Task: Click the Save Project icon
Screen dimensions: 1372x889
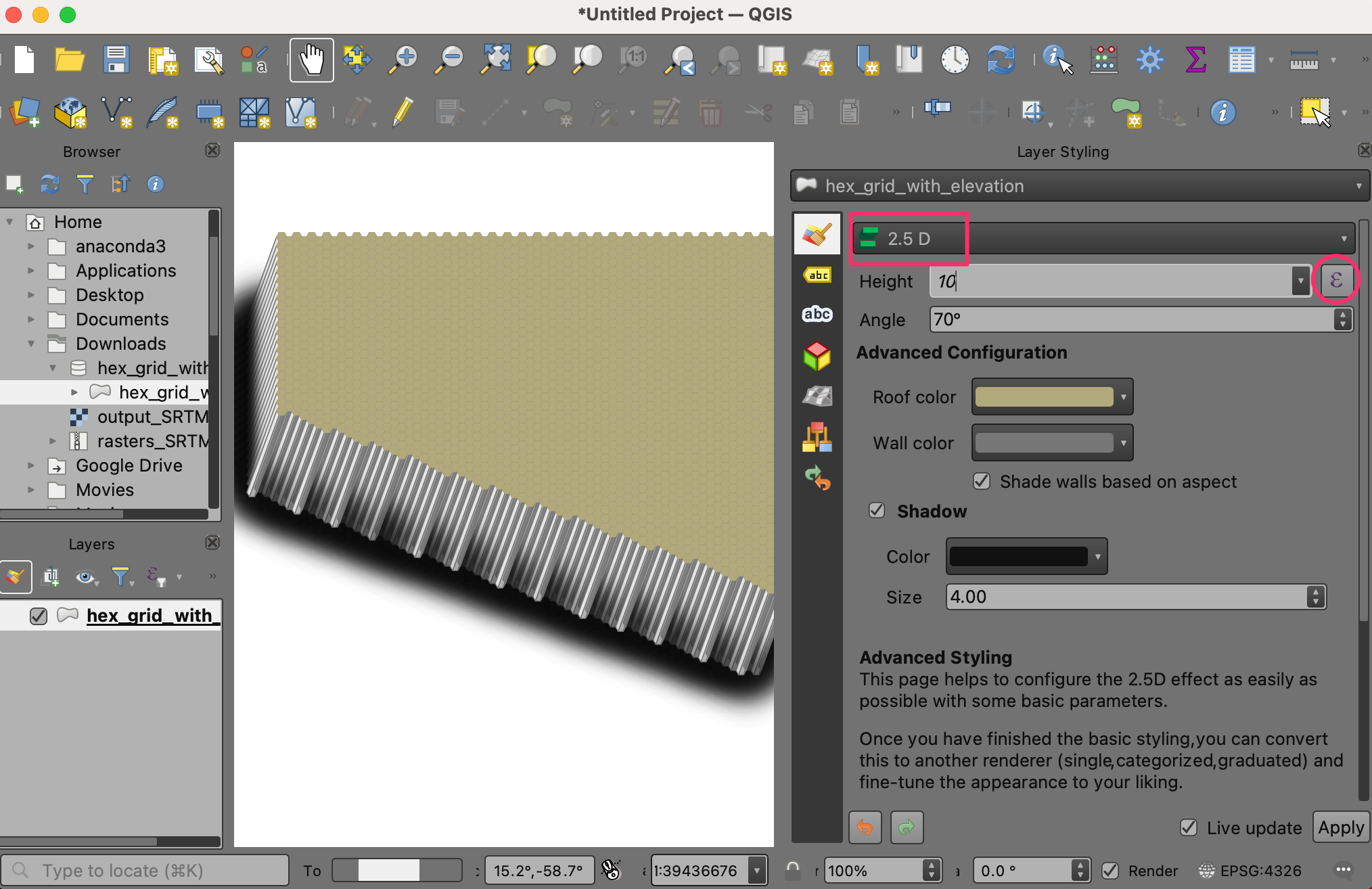Action: [116, 60]
